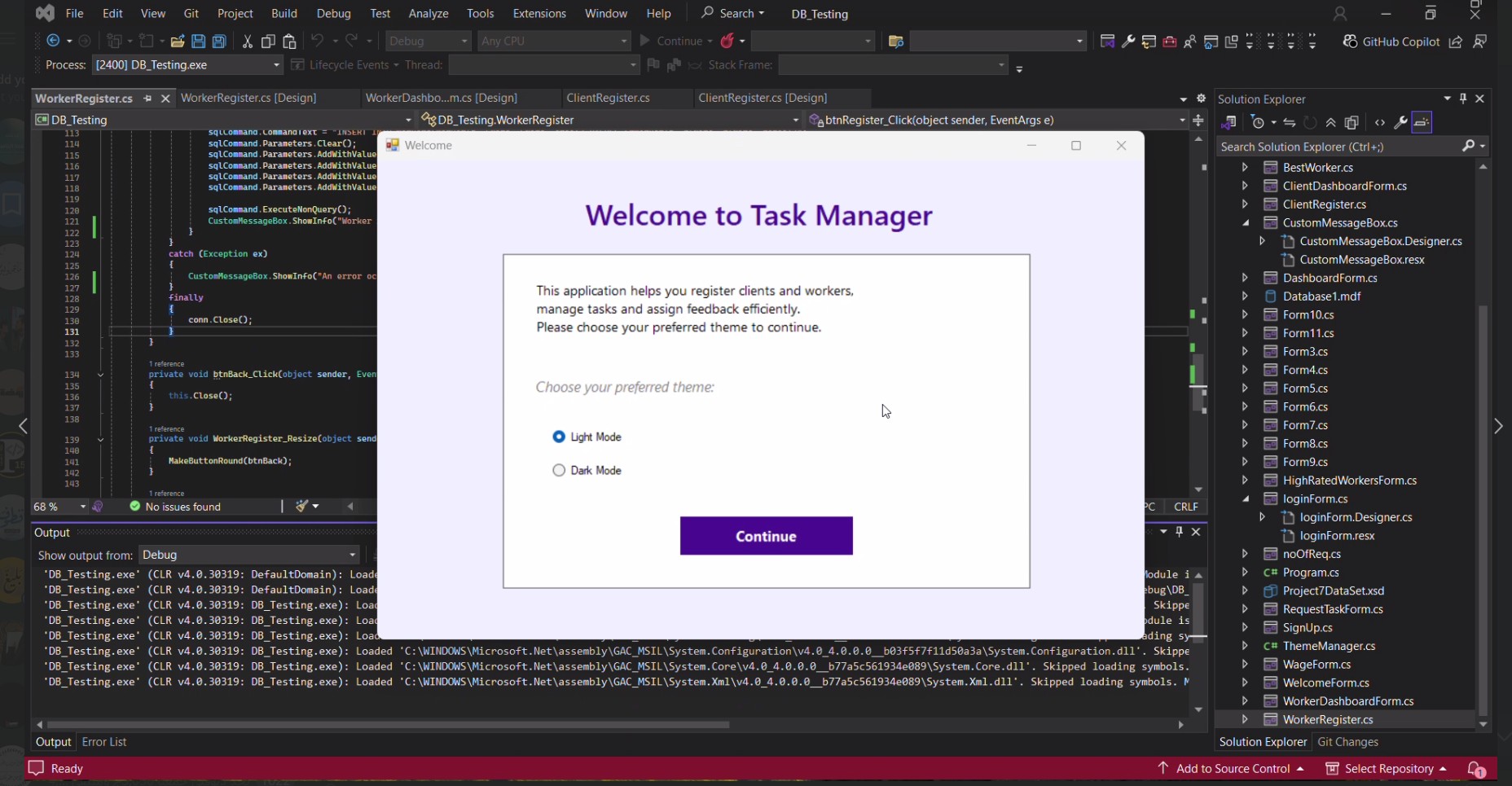The width and height of the screenshot is (1512, 786).
Task: Click Select Repository in status bar
Action: pos(1387,769)
